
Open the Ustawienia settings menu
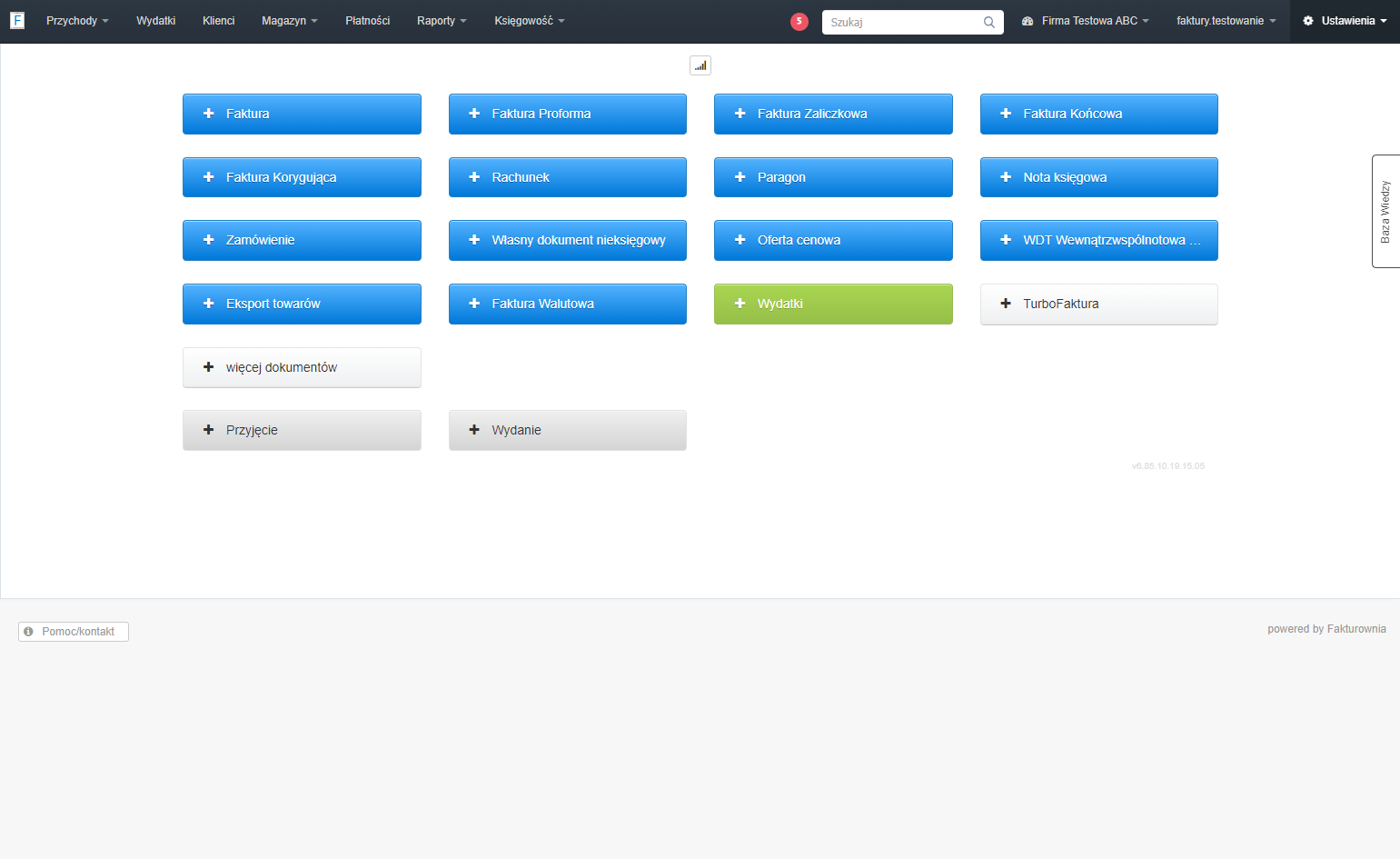[x=1345, y=21]
